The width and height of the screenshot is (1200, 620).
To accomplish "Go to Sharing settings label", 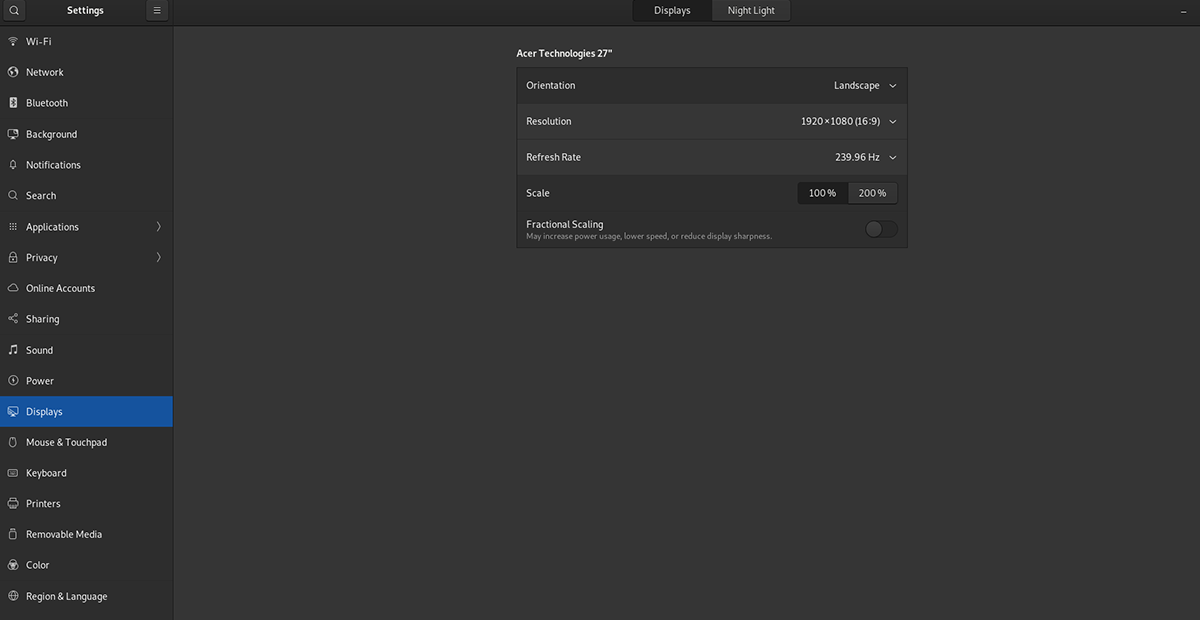I will (43, 319).
